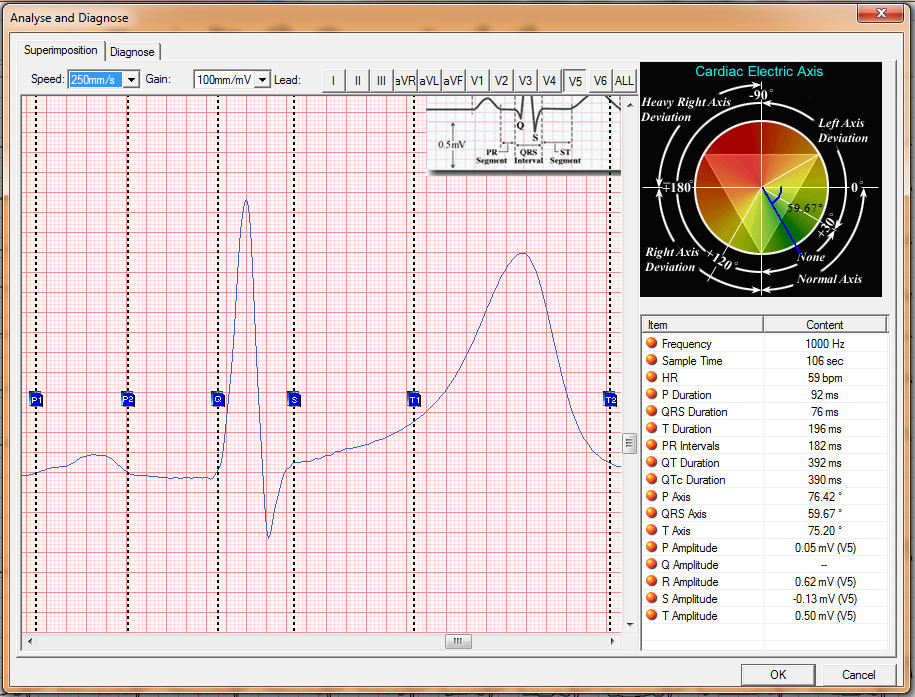Viewport: 915px width, 697px height.
Task: Click the orange icon beside PR Intervals
Action: point(652,445)
